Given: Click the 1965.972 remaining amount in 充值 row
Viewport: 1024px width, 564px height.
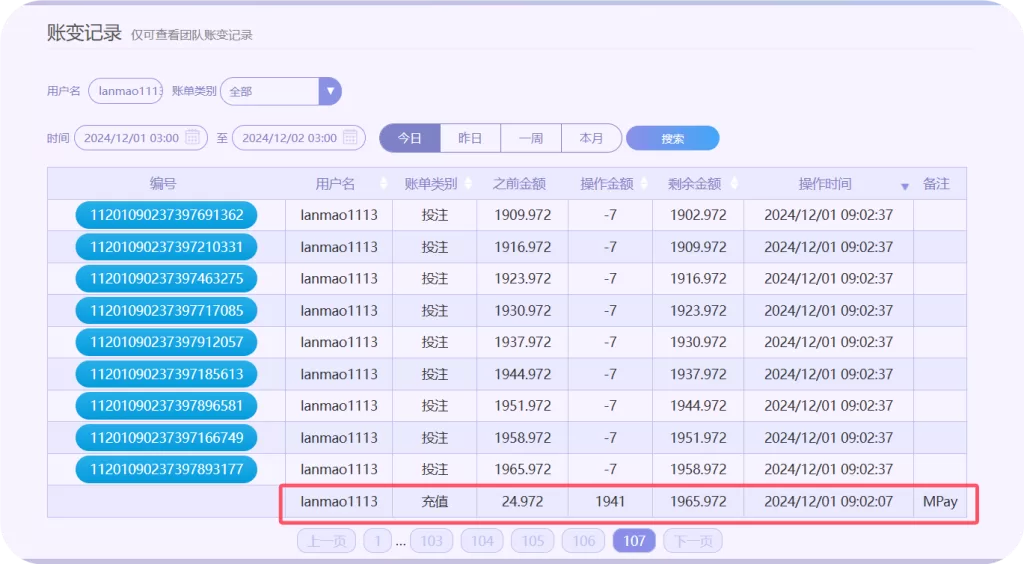Looking at the screenshot, I should point(698,501).
